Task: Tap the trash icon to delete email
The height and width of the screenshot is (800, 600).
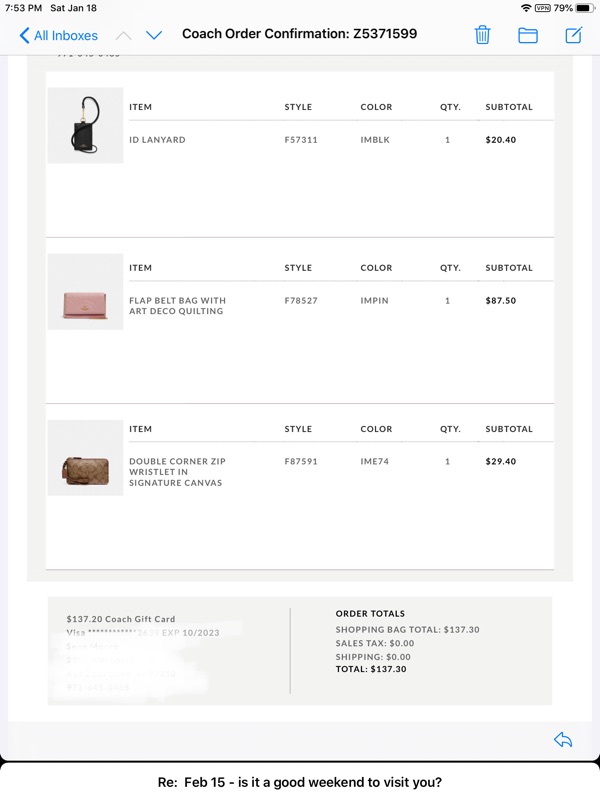Action: 482,35
